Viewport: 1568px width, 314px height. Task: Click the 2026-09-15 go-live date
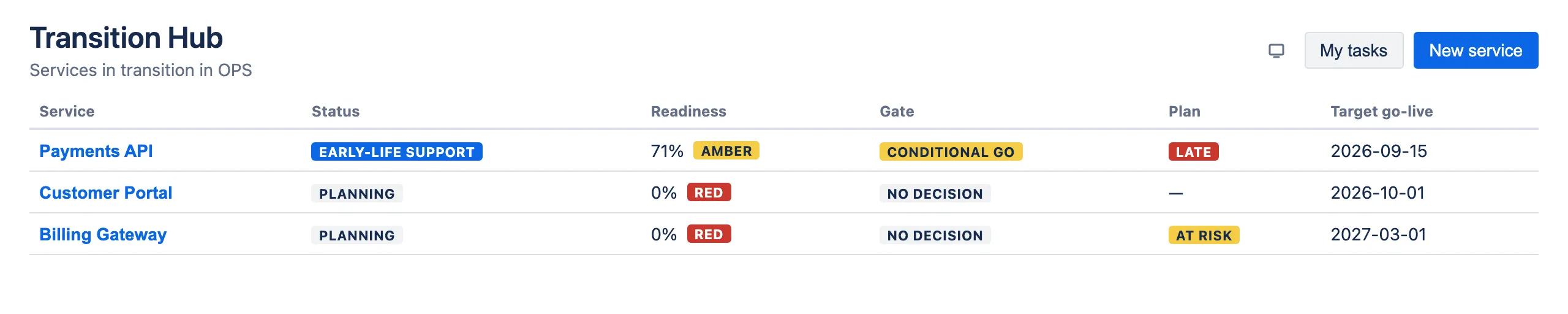click(x=1379, y=151)
